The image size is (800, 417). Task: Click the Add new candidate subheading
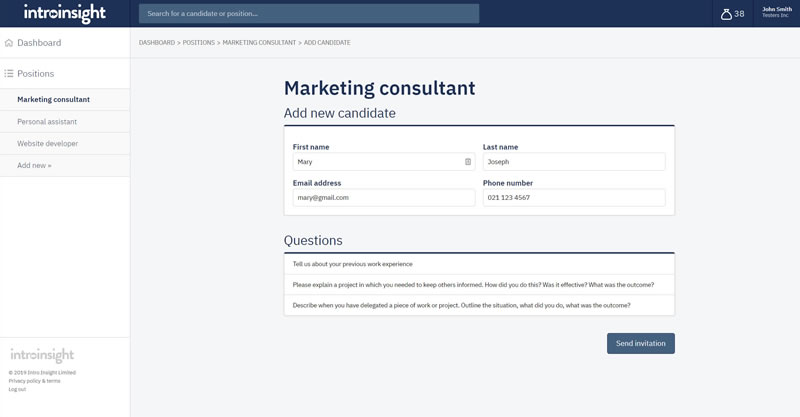tap(340, 113)
